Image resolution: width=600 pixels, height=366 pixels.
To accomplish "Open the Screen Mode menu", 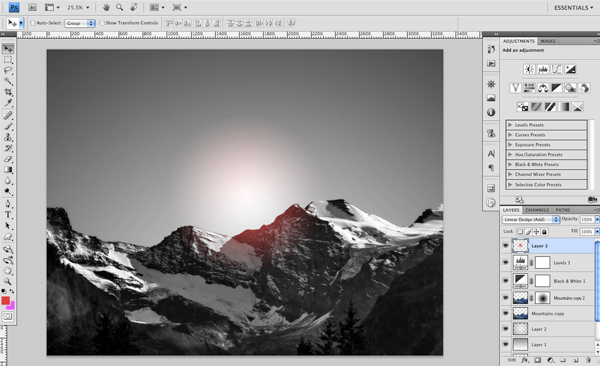I will point(179,7).
